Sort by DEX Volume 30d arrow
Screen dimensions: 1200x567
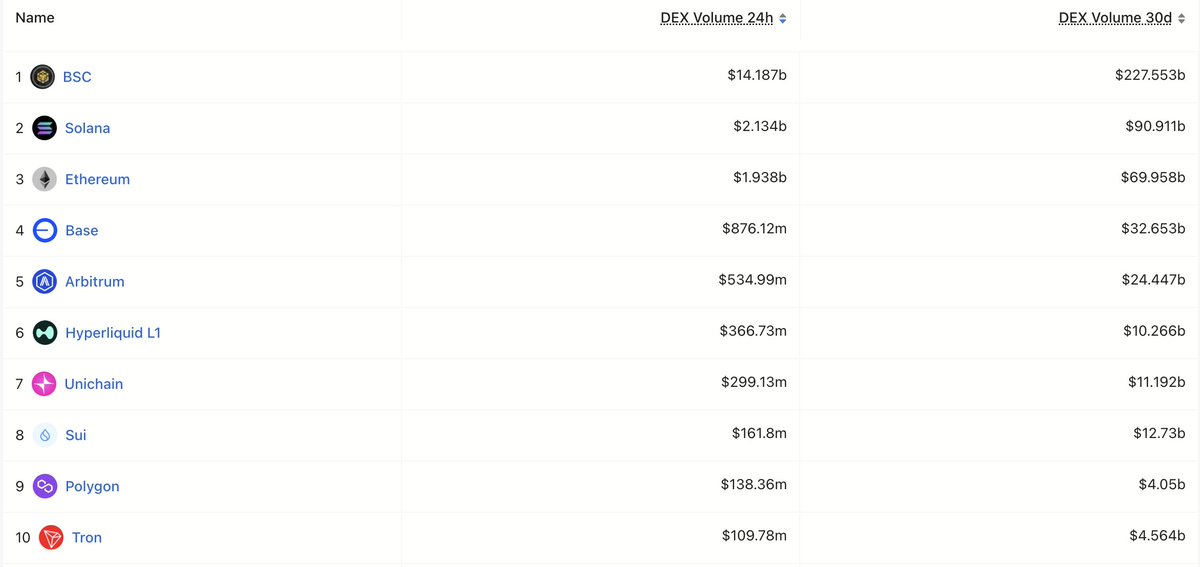(x=1181, y=18)
